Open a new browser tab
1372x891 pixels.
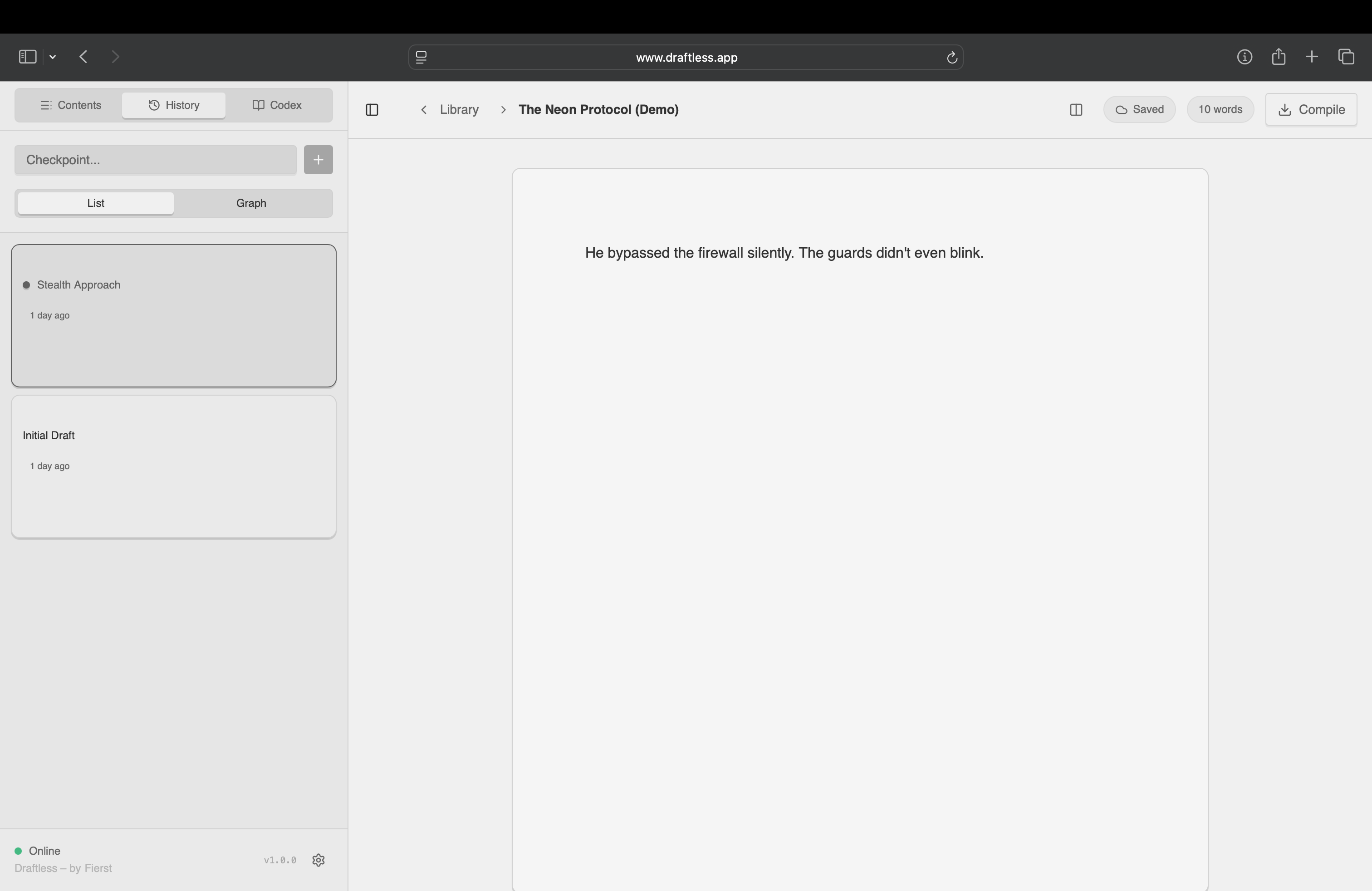(x=1312, y=56)
